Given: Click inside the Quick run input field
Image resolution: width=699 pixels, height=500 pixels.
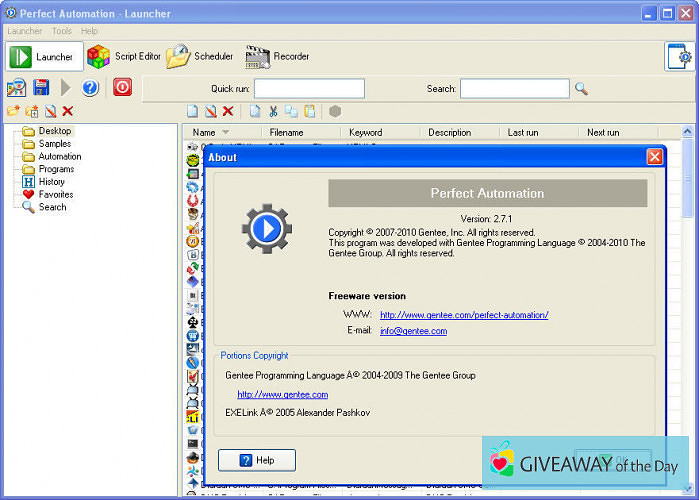Looking at the screenshot, I should coord(309,89).
